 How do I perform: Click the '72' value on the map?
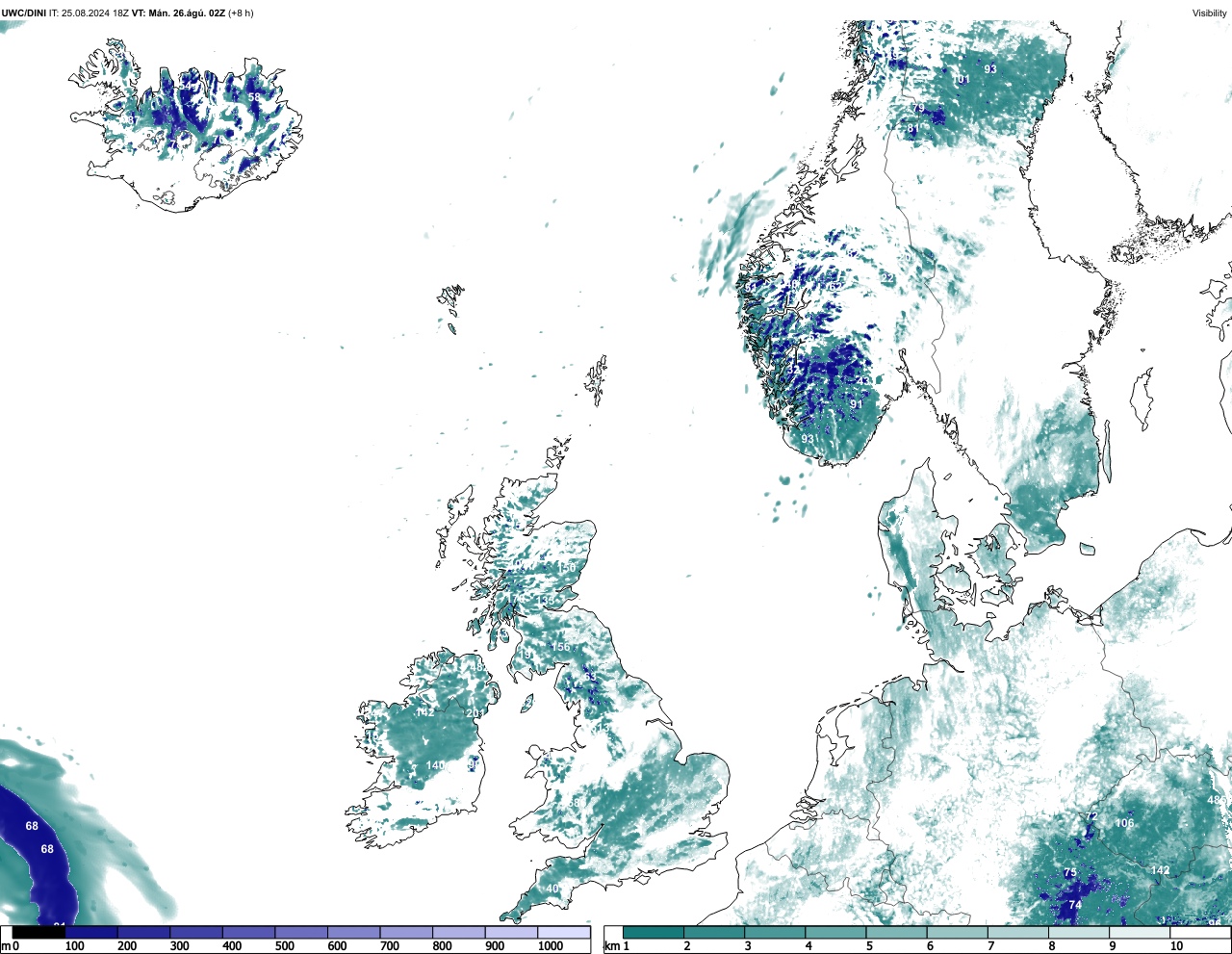pos(1091,816)
